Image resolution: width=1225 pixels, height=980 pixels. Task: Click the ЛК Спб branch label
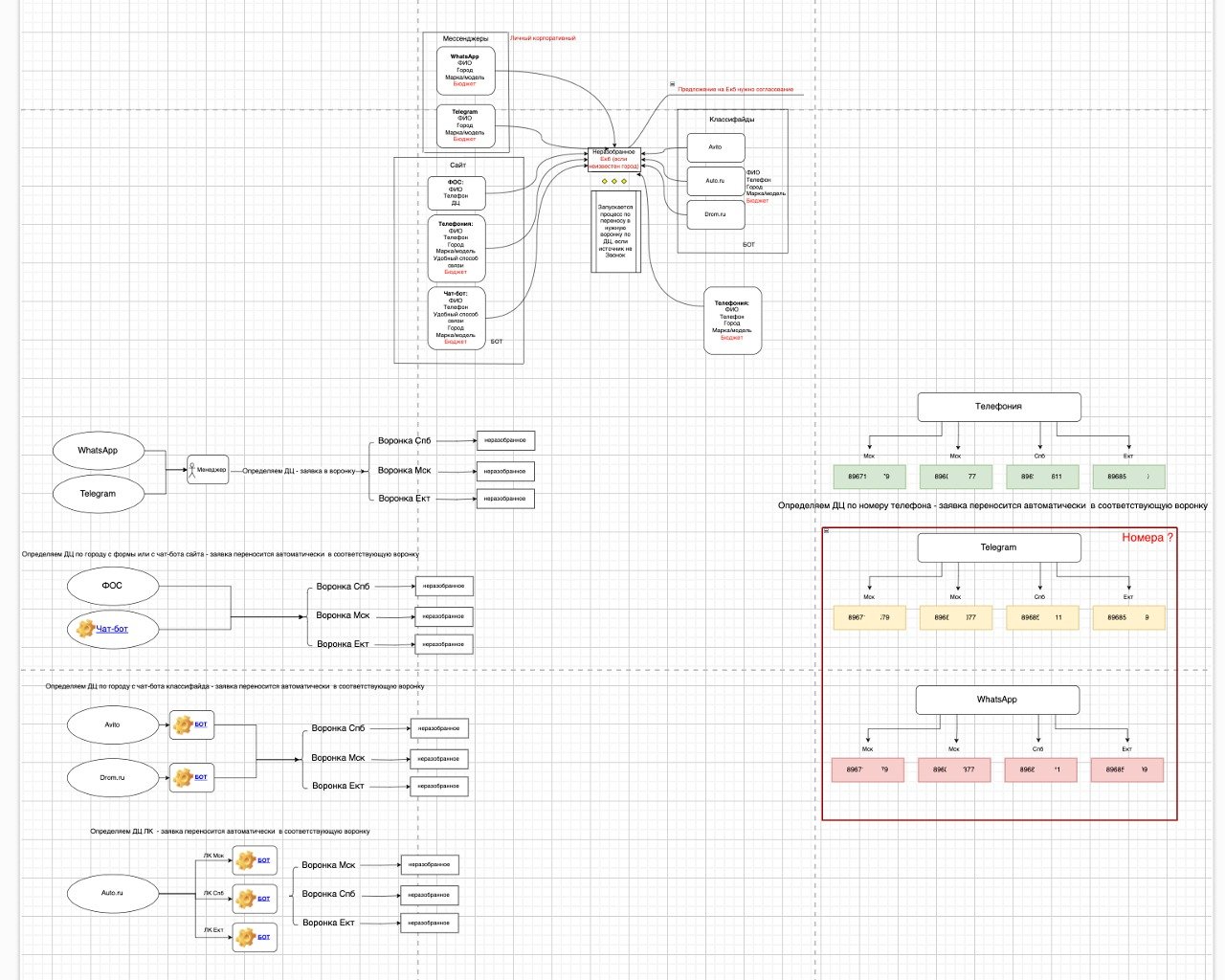point(213,893)
